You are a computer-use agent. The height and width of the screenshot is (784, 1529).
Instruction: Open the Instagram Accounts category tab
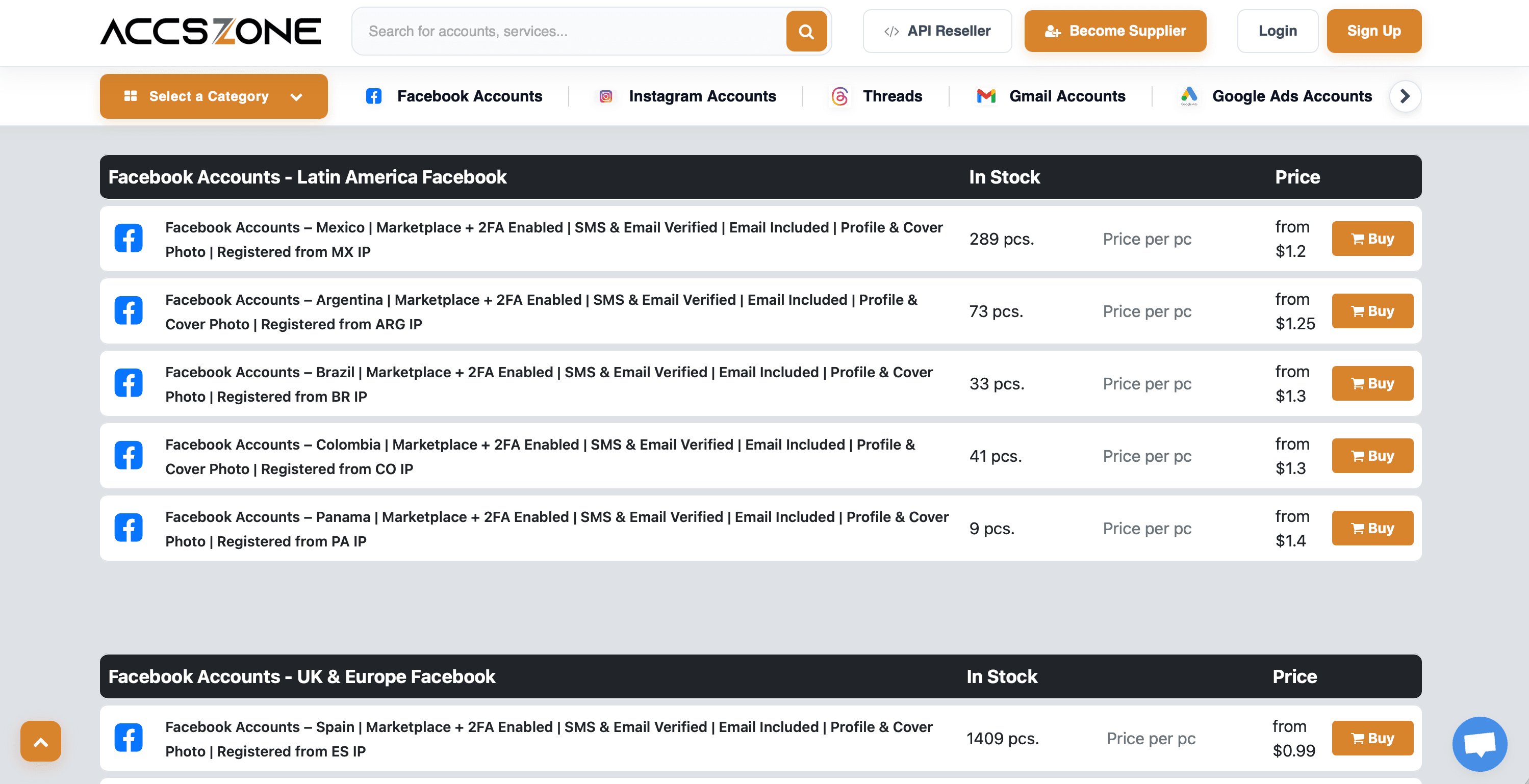(687, 96)
